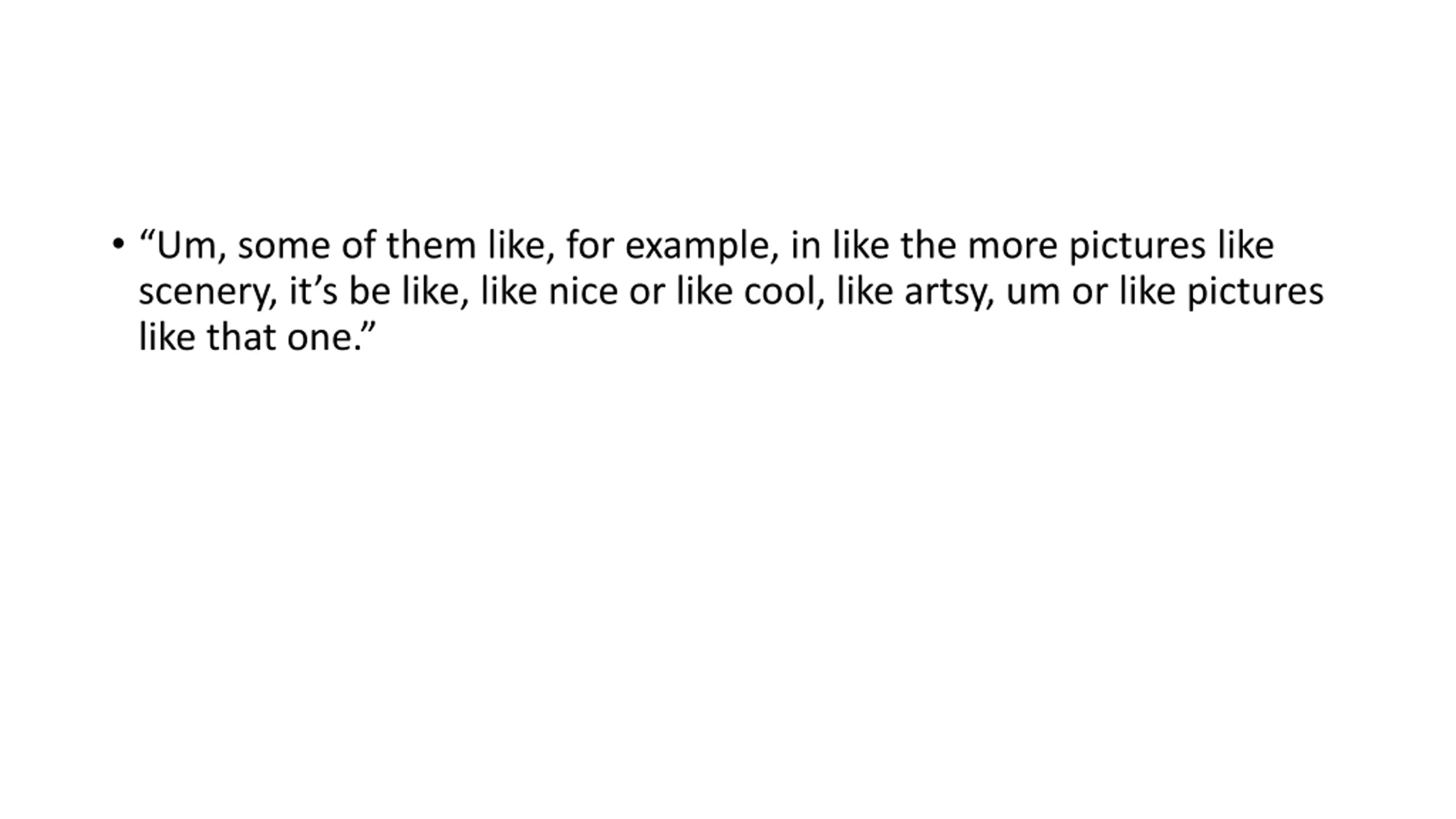The image size is (1456, 819).
Task: Click the word "nice" in the quote
Action: click(582, 292)
